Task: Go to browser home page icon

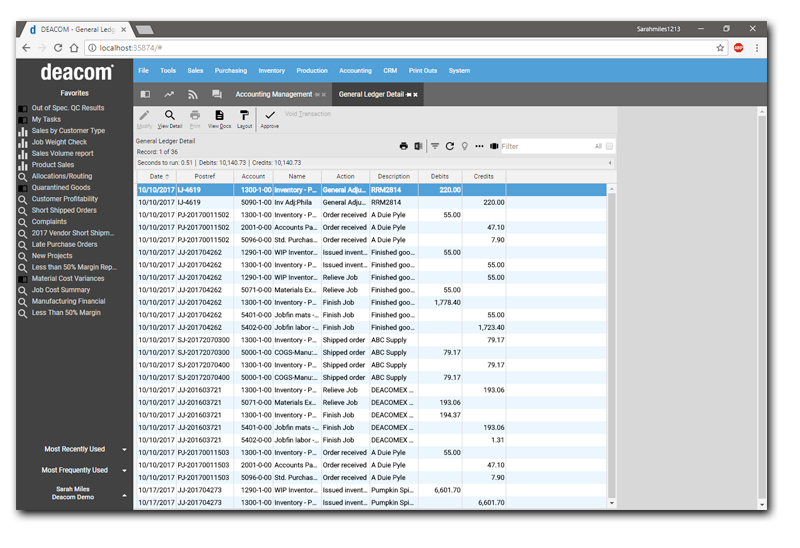Action: 74,48
